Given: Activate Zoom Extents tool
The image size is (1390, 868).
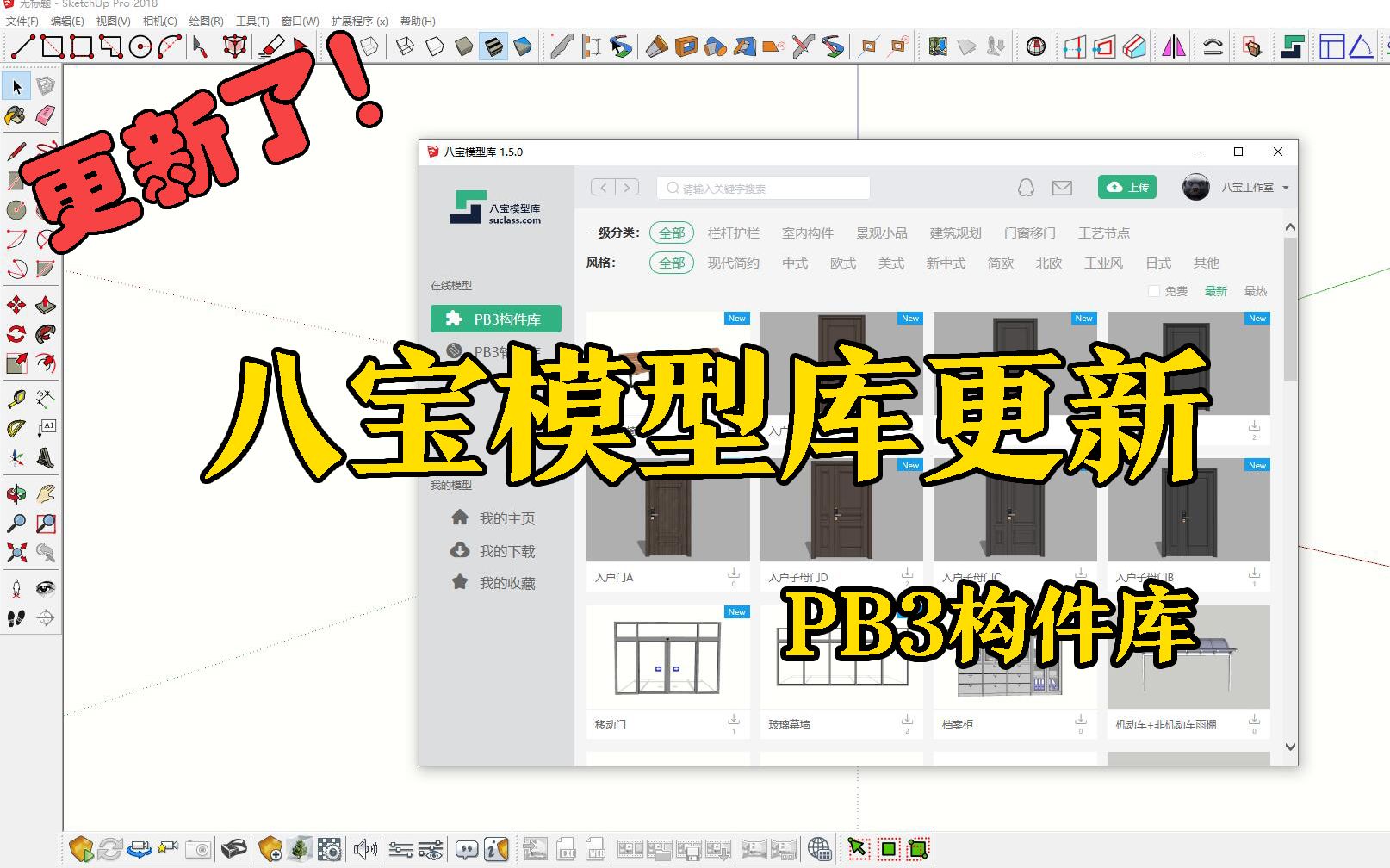Looking at the screenshot, I should (x=16, y=553).
